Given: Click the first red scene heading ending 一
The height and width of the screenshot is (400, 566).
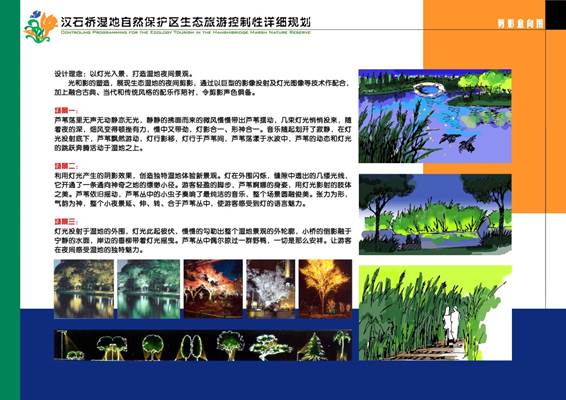Looking at the screenshot, I should (66, 110).
